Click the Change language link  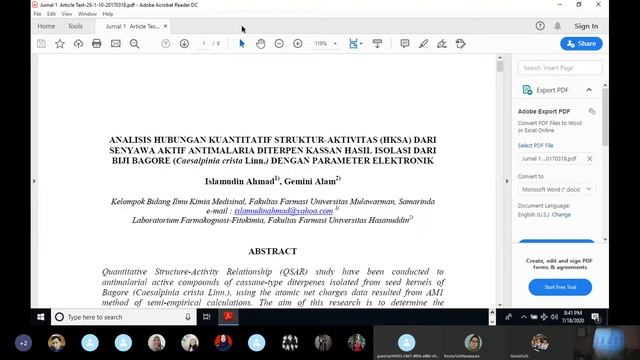(x=561, y=215)
